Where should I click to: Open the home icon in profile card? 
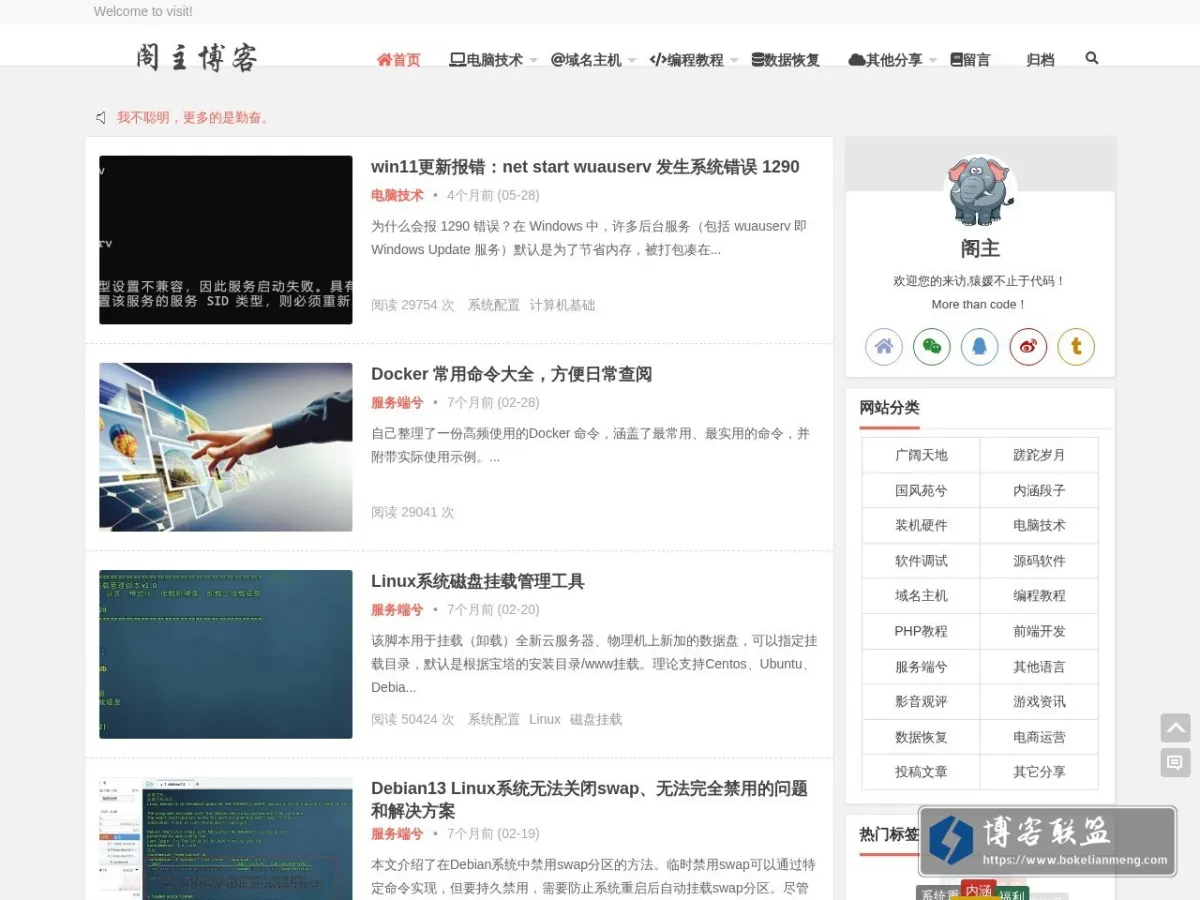click(884, 347)
